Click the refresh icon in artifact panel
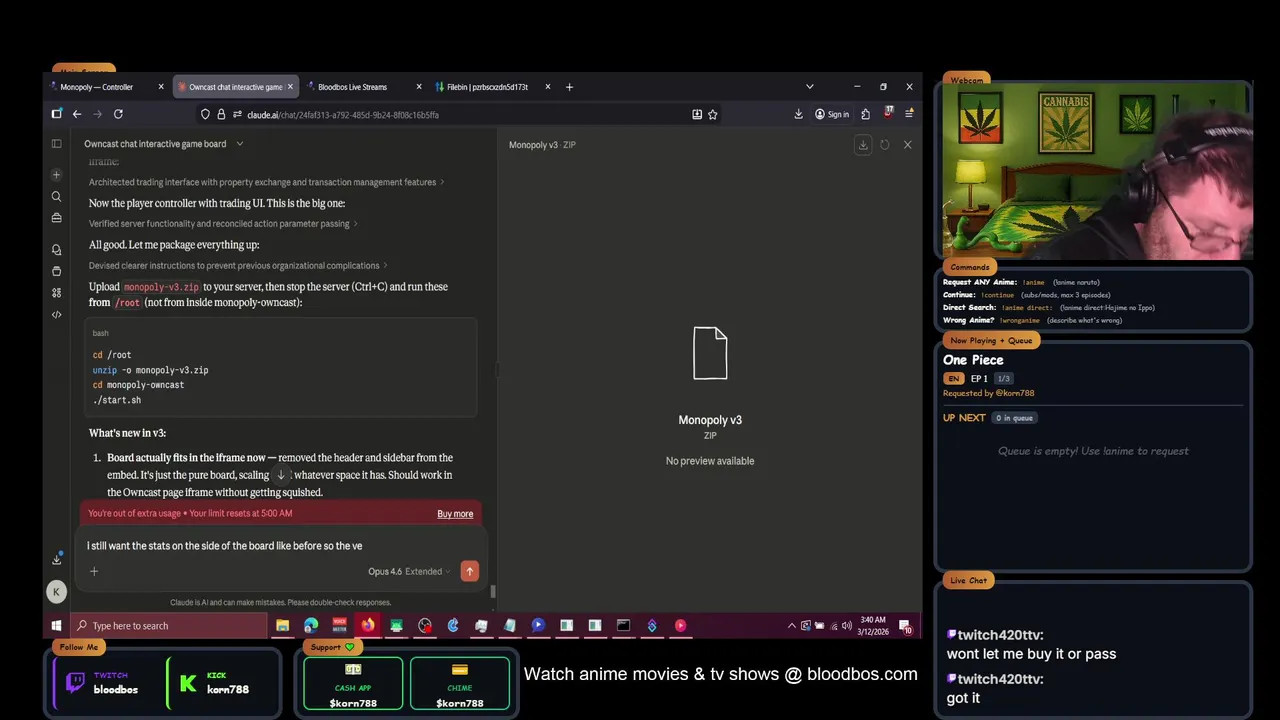The image size is (1280, 720). point(885,145)
